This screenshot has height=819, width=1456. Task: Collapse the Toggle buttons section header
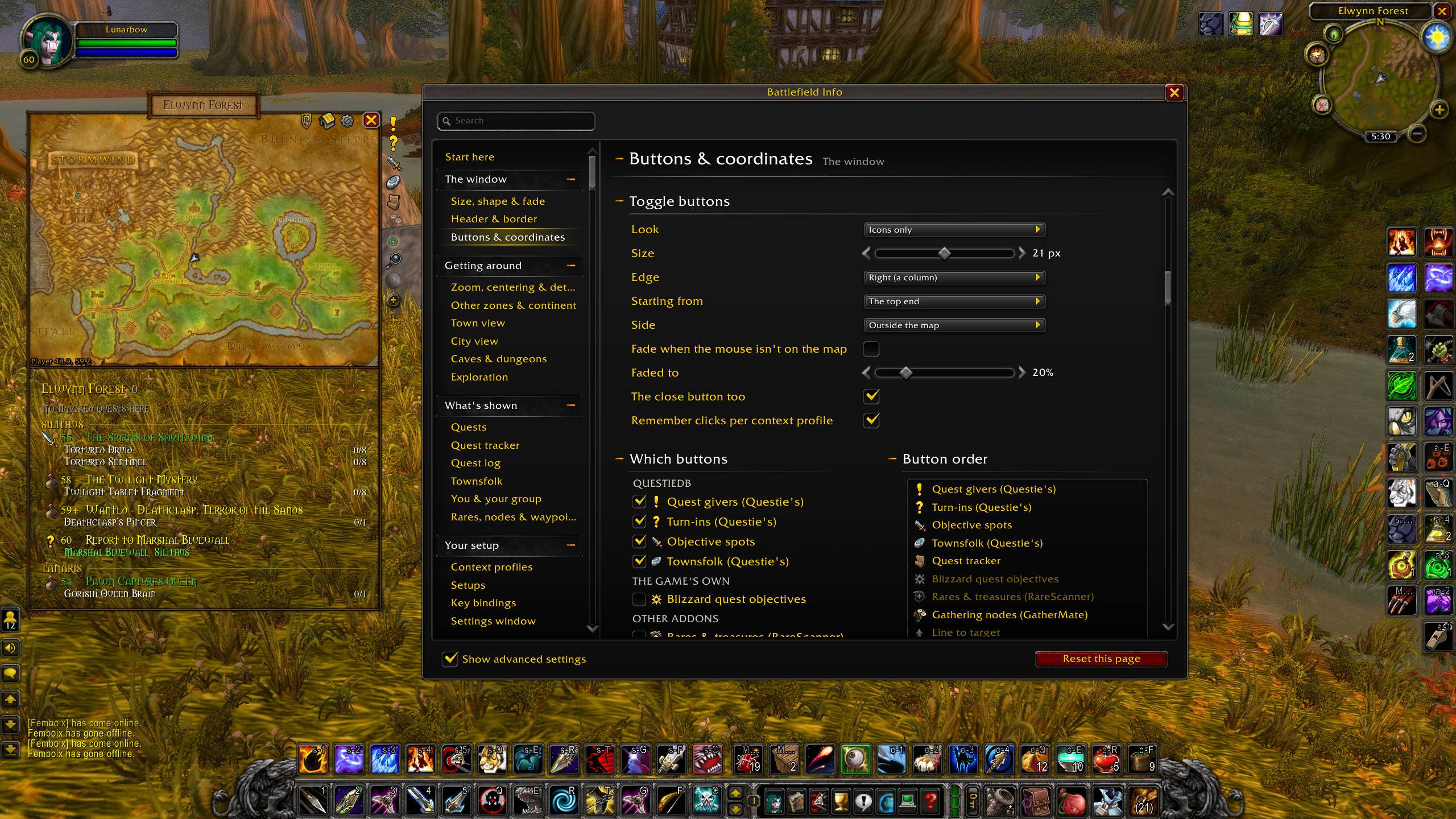pos(619,201)
